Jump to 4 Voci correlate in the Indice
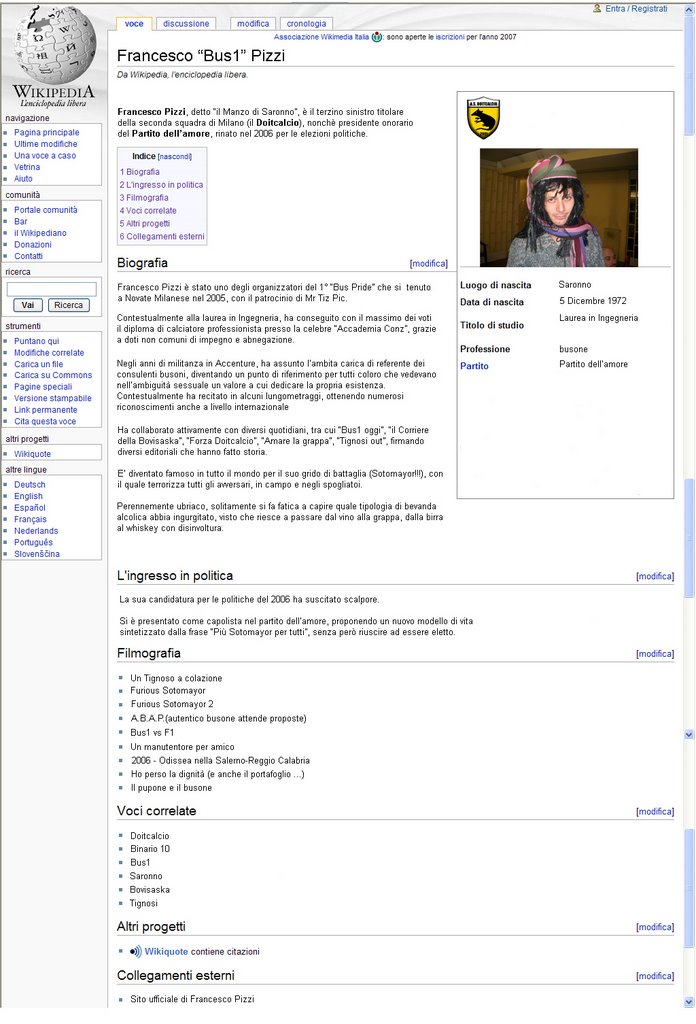Image resolution: width=696 pixels, height=1024 pixels. pyautogui.click(x=148, y=211)
